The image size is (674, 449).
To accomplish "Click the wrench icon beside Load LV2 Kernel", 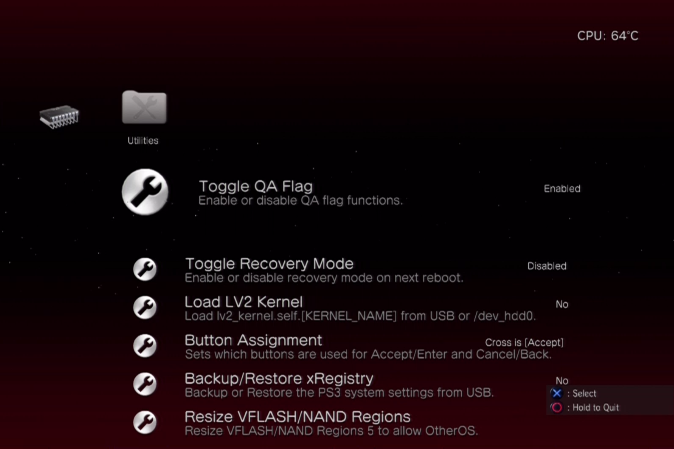I will click(145, 308).
